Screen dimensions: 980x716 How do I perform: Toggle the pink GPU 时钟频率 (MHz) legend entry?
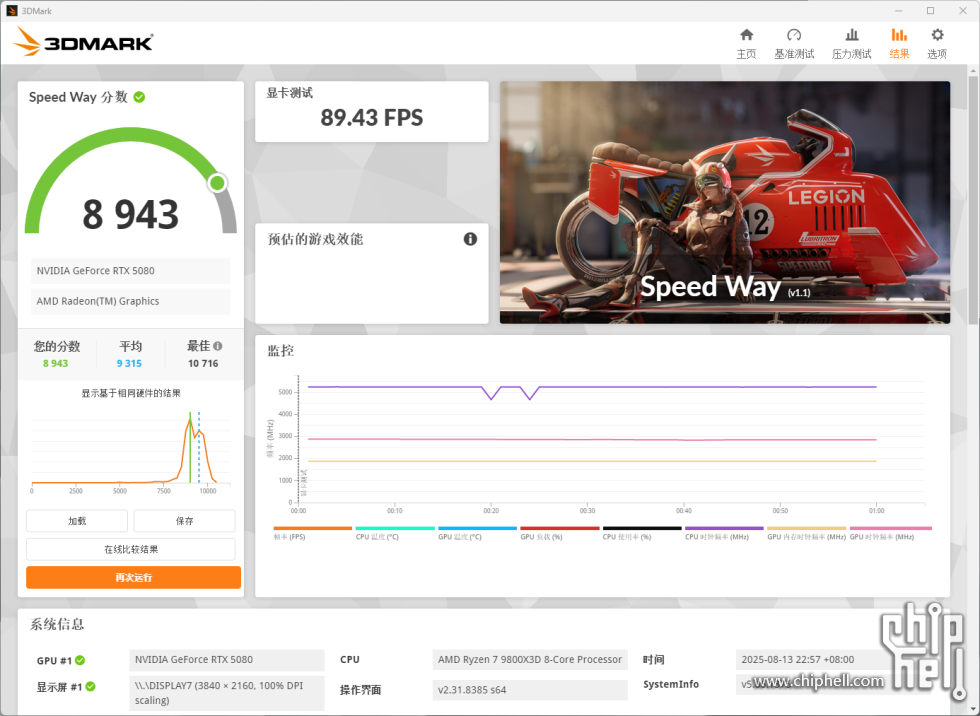pyautogui.click(x=890, y=533)
